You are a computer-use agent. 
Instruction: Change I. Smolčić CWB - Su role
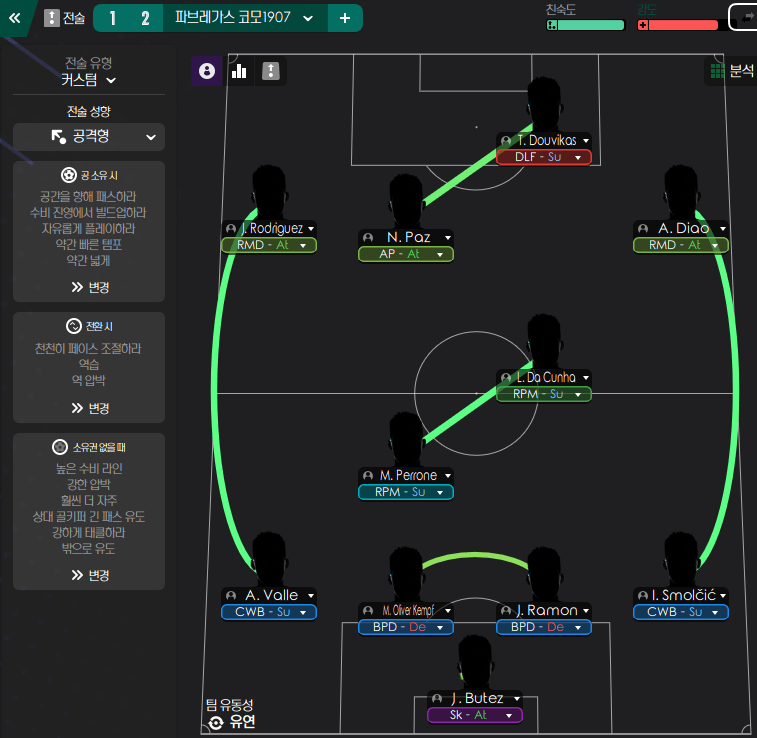coord(681,612)
